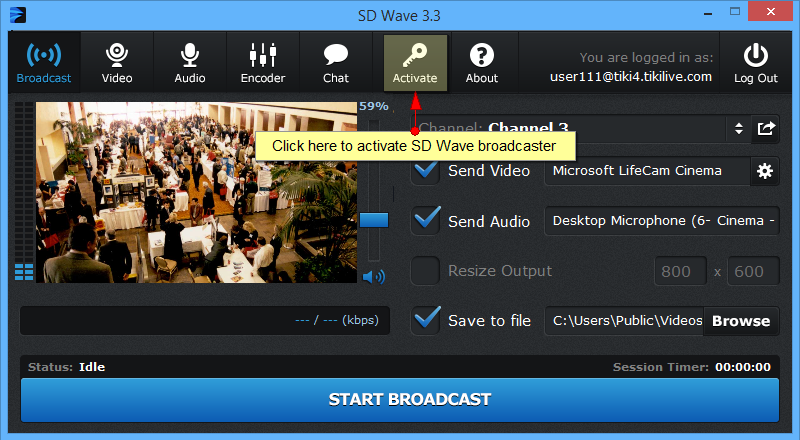Viewport: 800px width, 440px height.
Task: Mute the speaker volume icon
Action: (373, 277)
